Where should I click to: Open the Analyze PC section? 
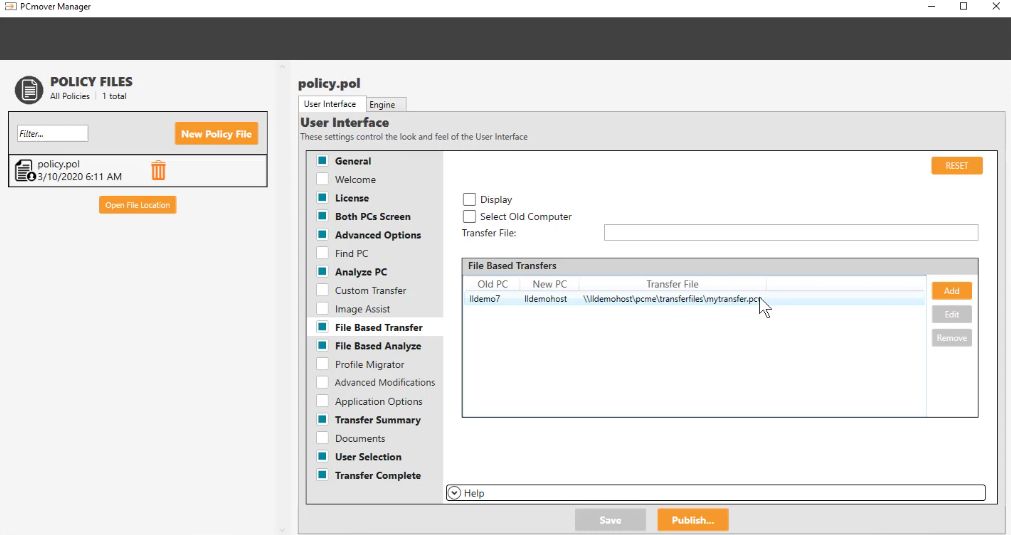coord(361,272)
